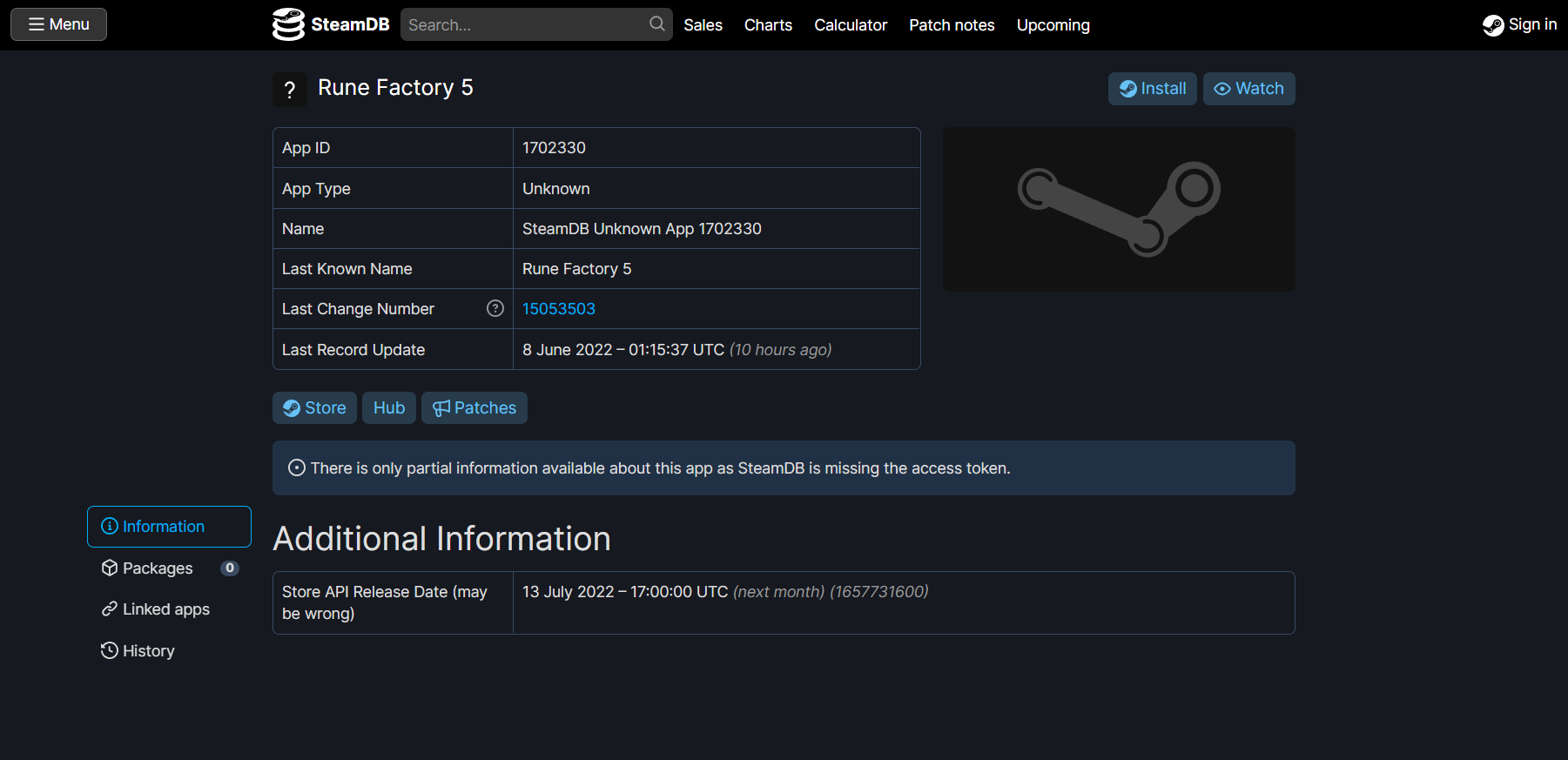Click the Rune Factory 5 page title

[x=395, y=88]
